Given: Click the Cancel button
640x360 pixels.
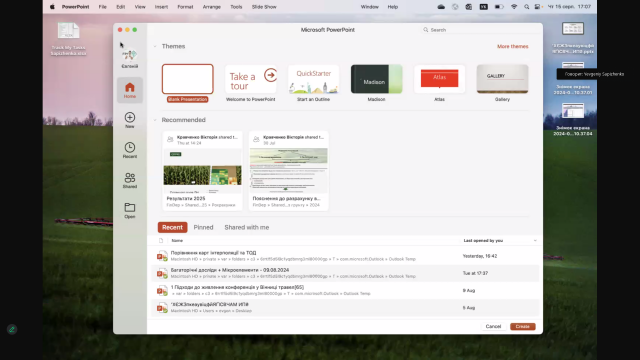Looking at the screenshot, I should (x=493, y=327).
